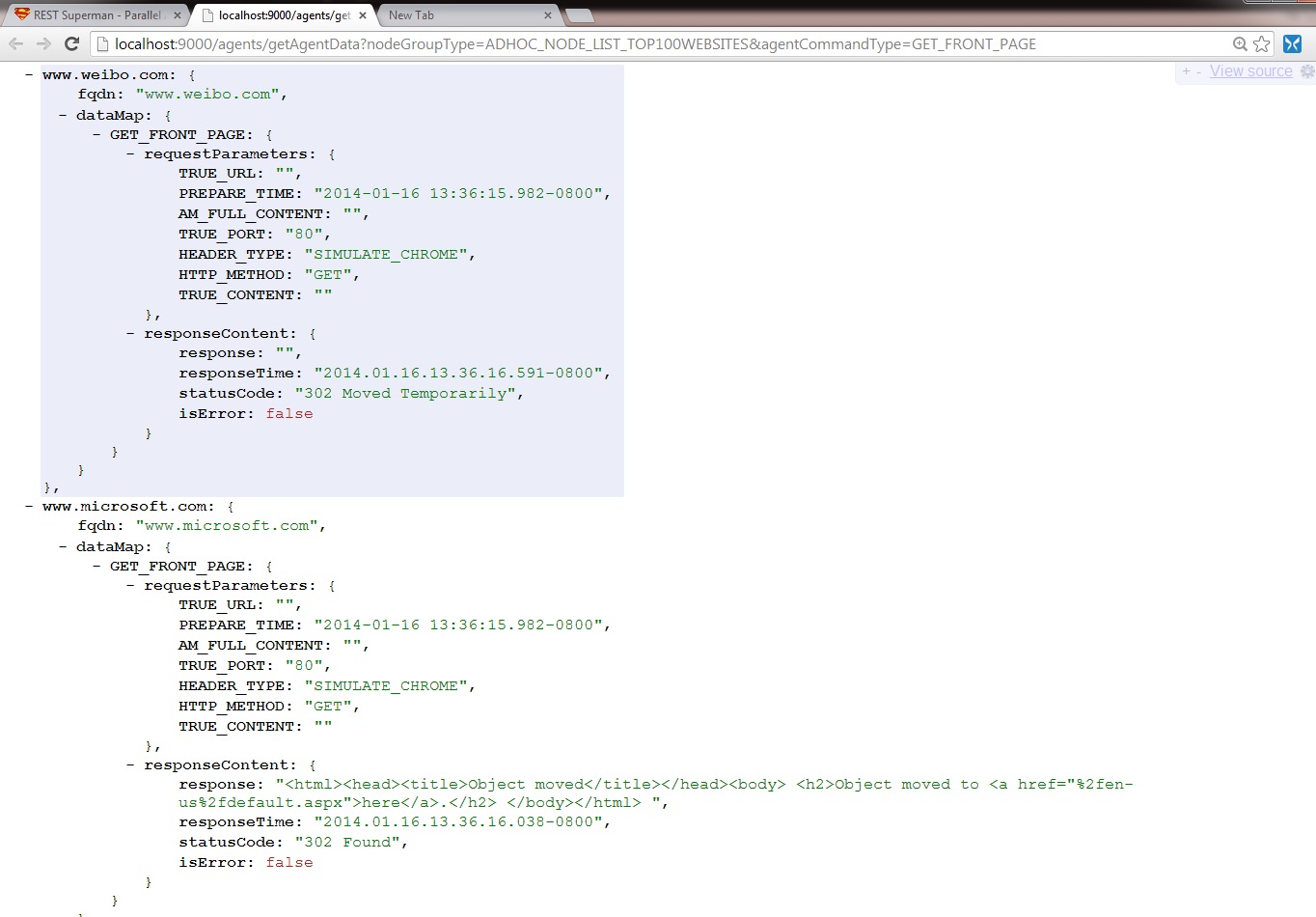Viewport: 1316px width, 917px height.
Task: Bookmark this page with the star icon
Action: tap(1262, 43)
